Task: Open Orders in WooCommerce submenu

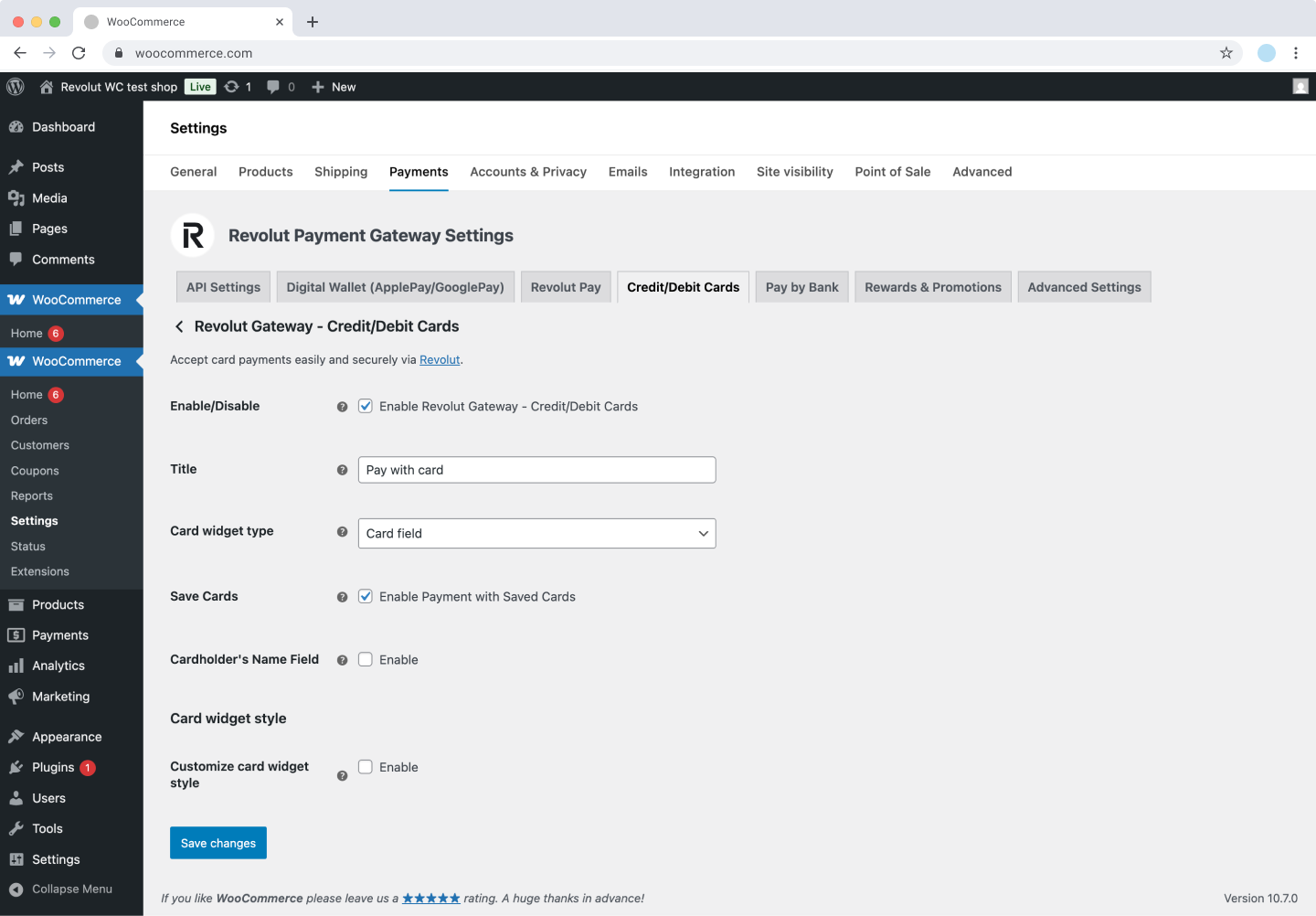Action: pos(29,421)
